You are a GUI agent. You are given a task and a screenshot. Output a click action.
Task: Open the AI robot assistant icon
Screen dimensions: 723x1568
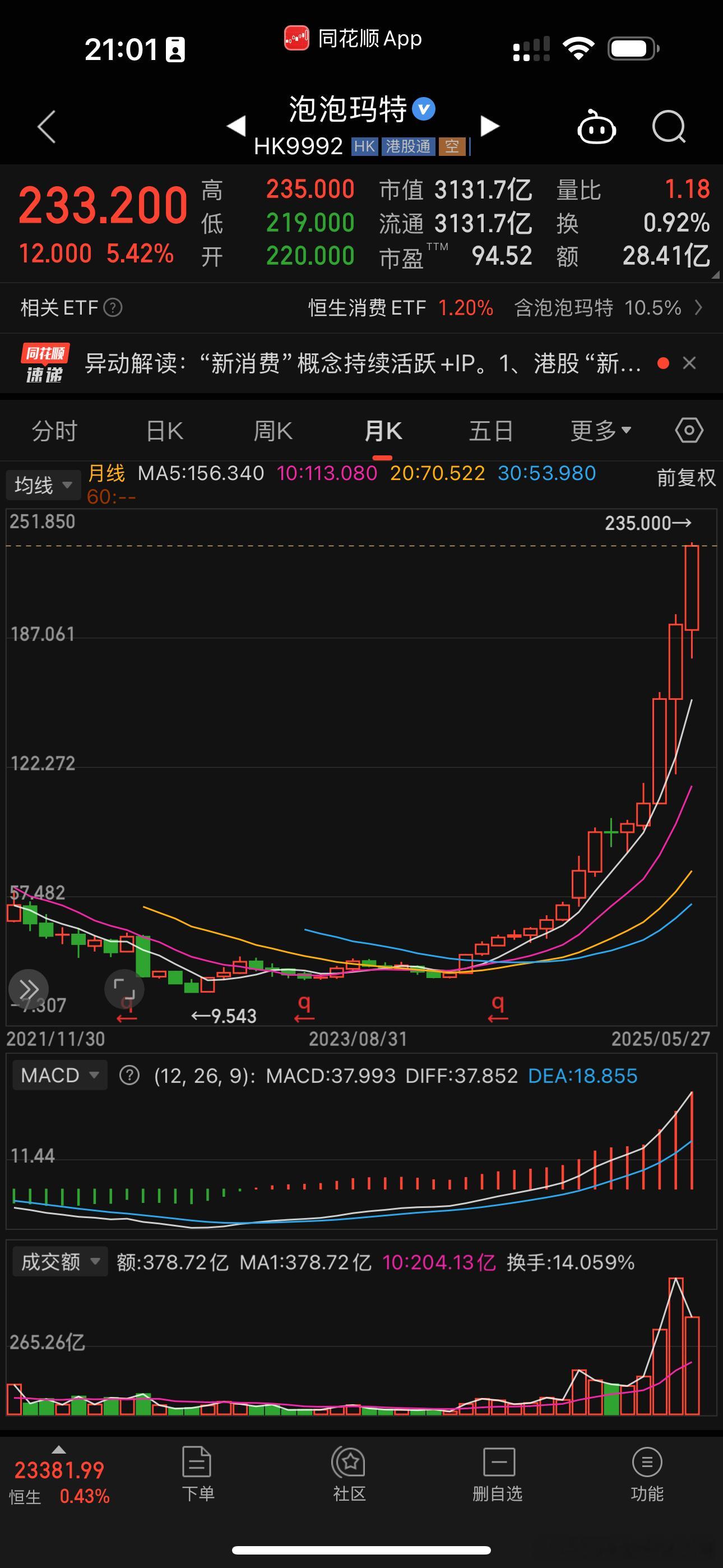click(x=596, y=126)
